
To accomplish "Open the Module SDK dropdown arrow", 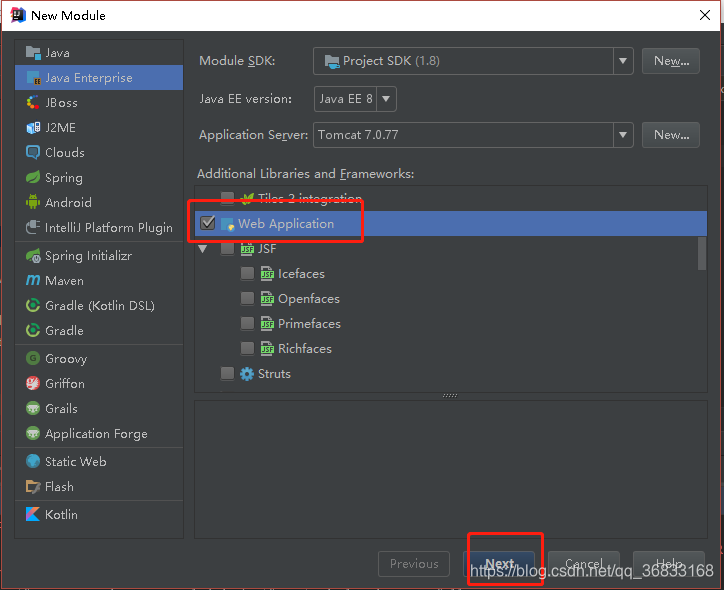I will tap(623, 61).
